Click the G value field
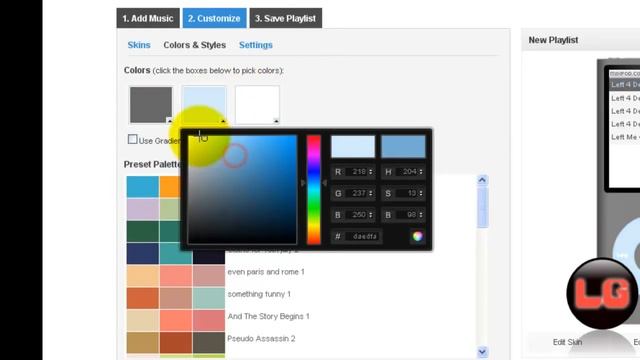This screenshot has height=360, width=640. coord(353,193)
